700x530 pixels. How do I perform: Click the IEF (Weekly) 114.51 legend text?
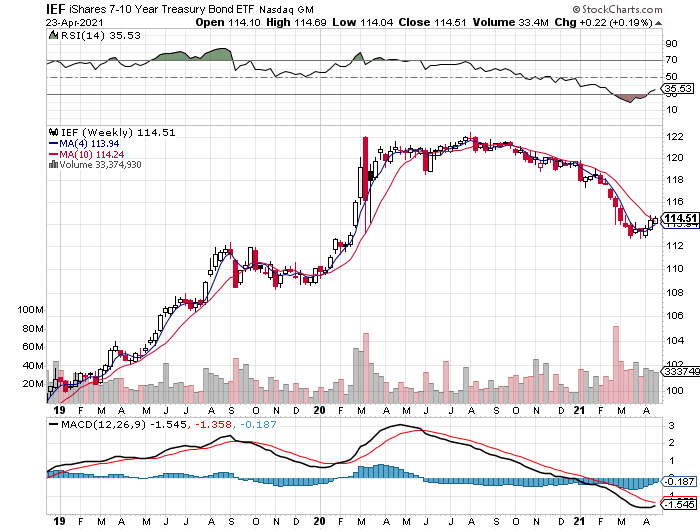click(x=118, y=133)
